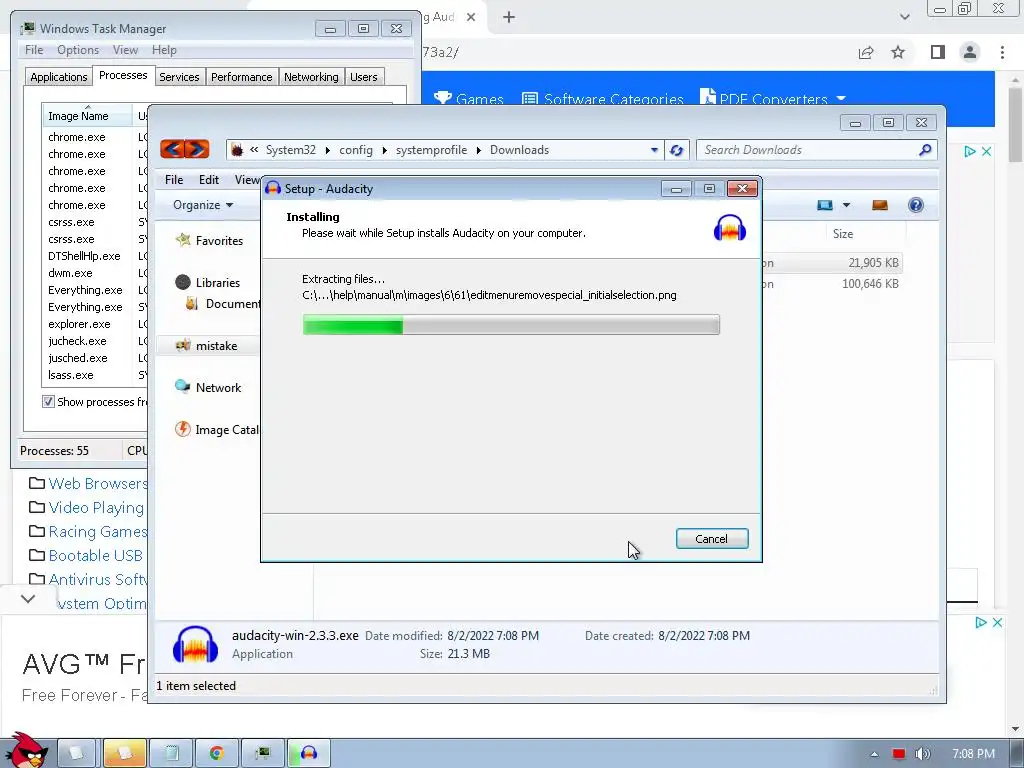Open a new Chrome tab with plus
Screen dimensions: 1024x768
(509, 17)
